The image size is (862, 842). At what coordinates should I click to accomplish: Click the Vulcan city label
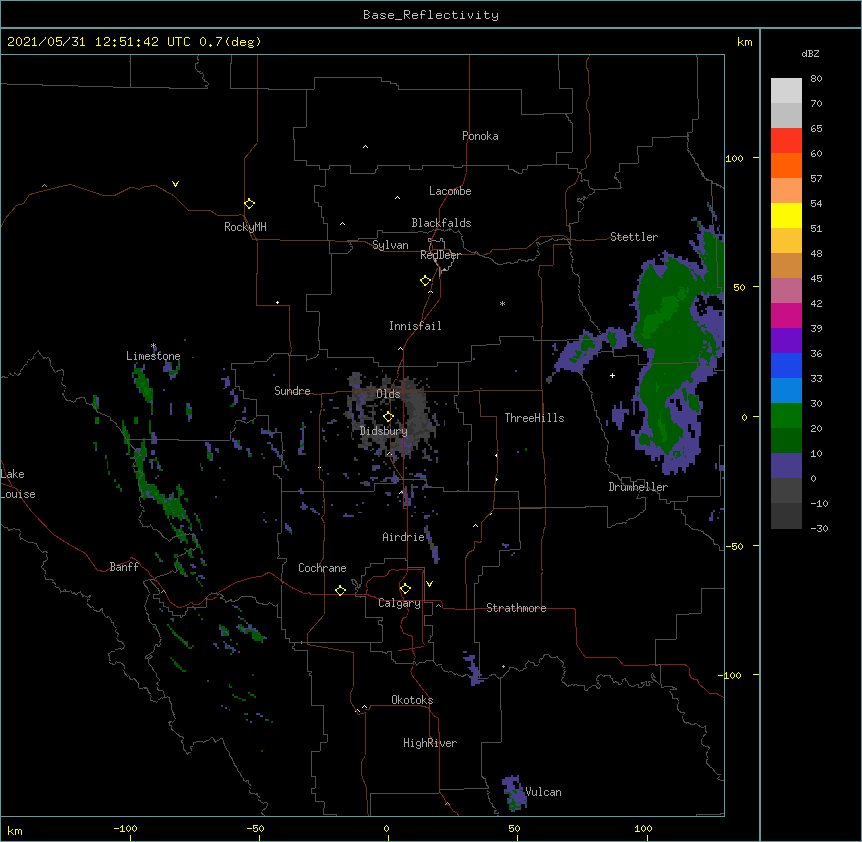point(543,792)
